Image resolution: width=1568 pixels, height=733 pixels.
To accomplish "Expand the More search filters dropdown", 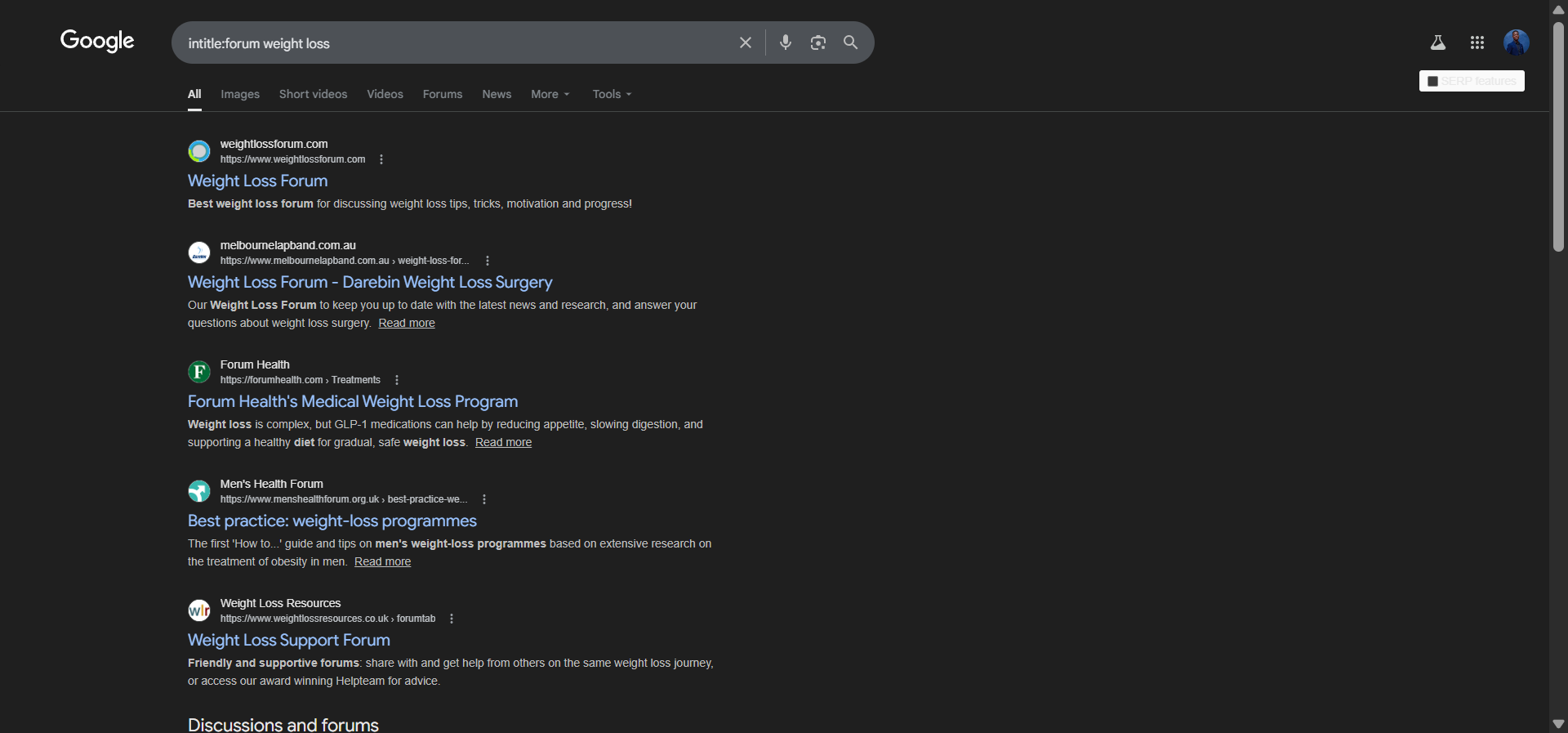I will [550, 94].
